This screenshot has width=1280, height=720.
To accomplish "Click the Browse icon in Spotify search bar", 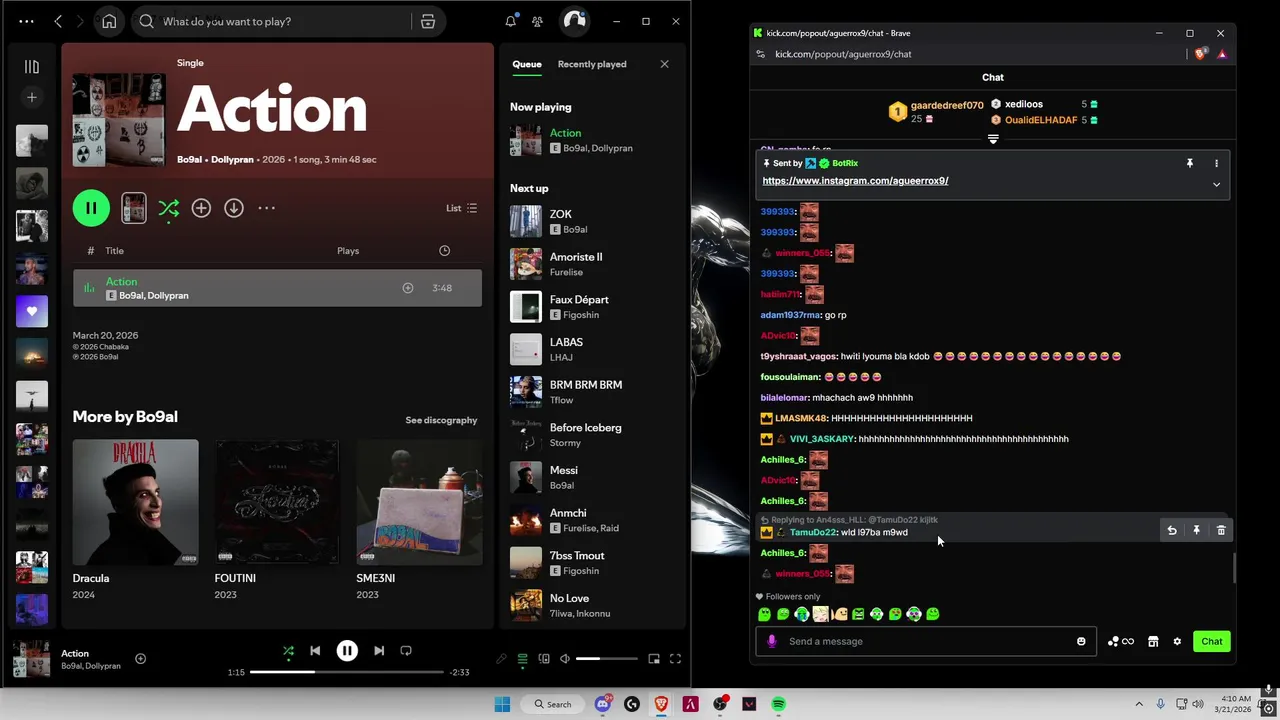I will [428, 21].
